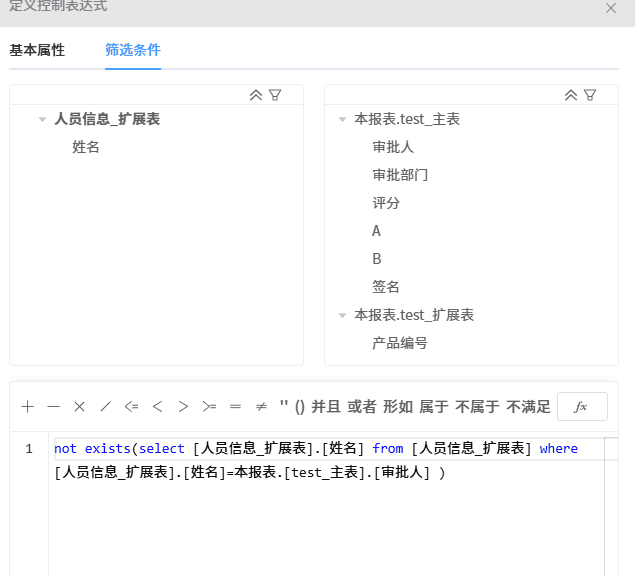Insert the minus operator
Screen dimensions: 635x576
[53, 406]
